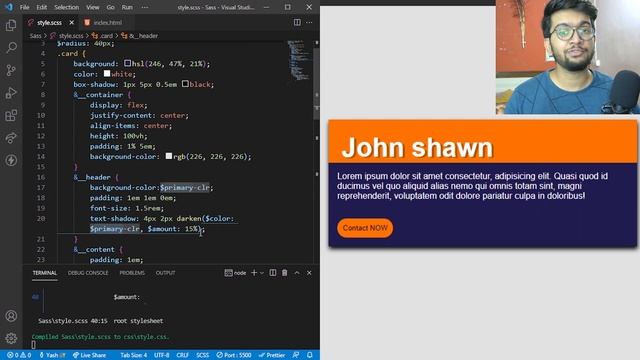Open Run and Debug view
The image size is (640, 360).
pos(11,93)
